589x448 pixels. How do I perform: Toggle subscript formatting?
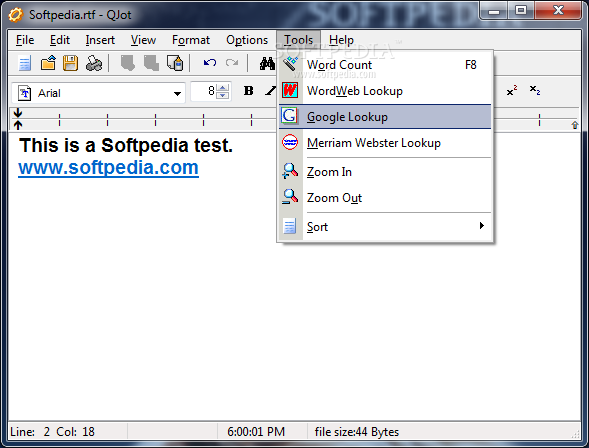click(x=535, y=91)
